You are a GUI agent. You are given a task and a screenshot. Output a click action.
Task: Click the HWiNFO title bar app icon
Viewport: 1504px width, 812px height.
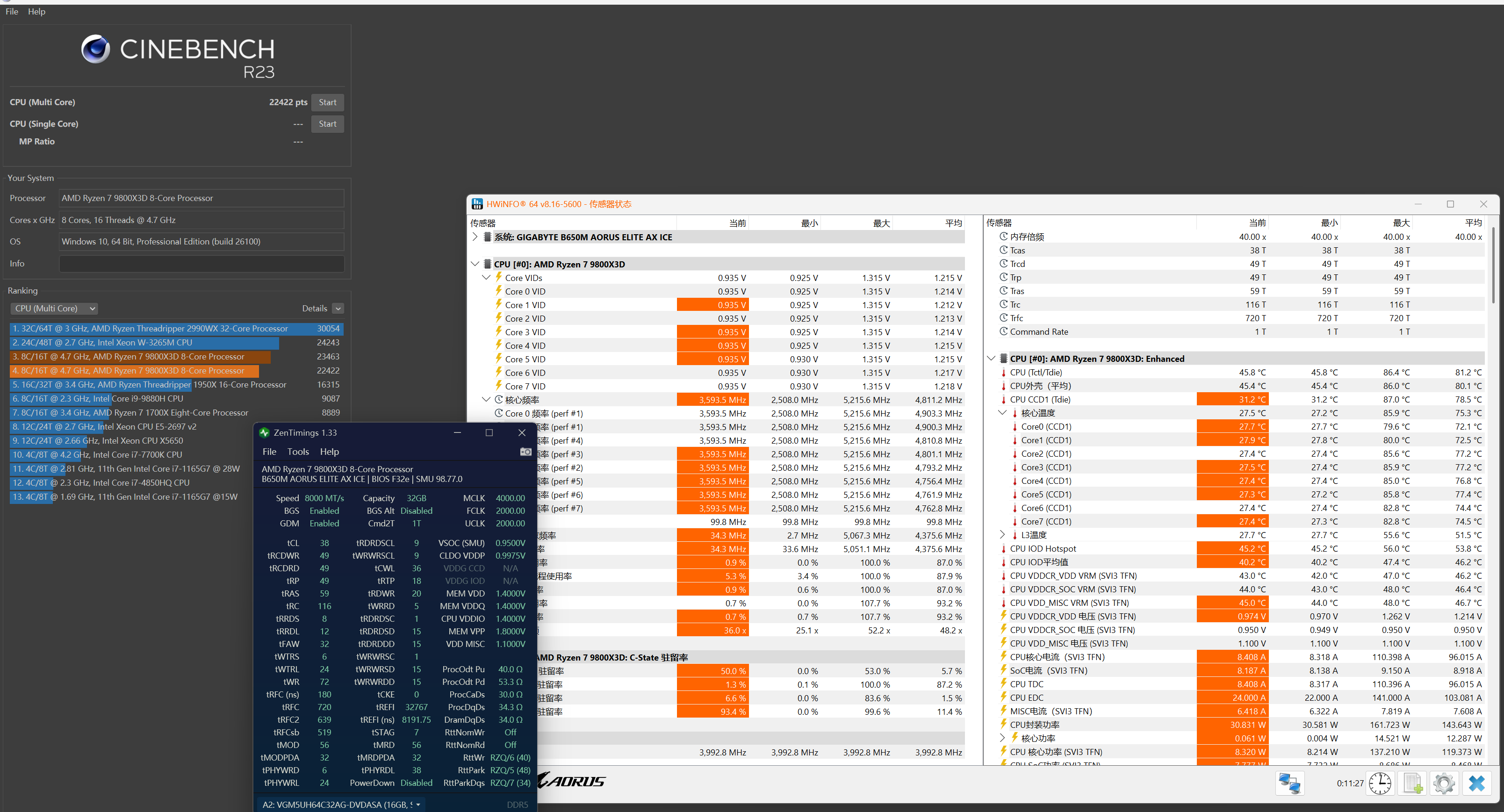pos(477,204)
